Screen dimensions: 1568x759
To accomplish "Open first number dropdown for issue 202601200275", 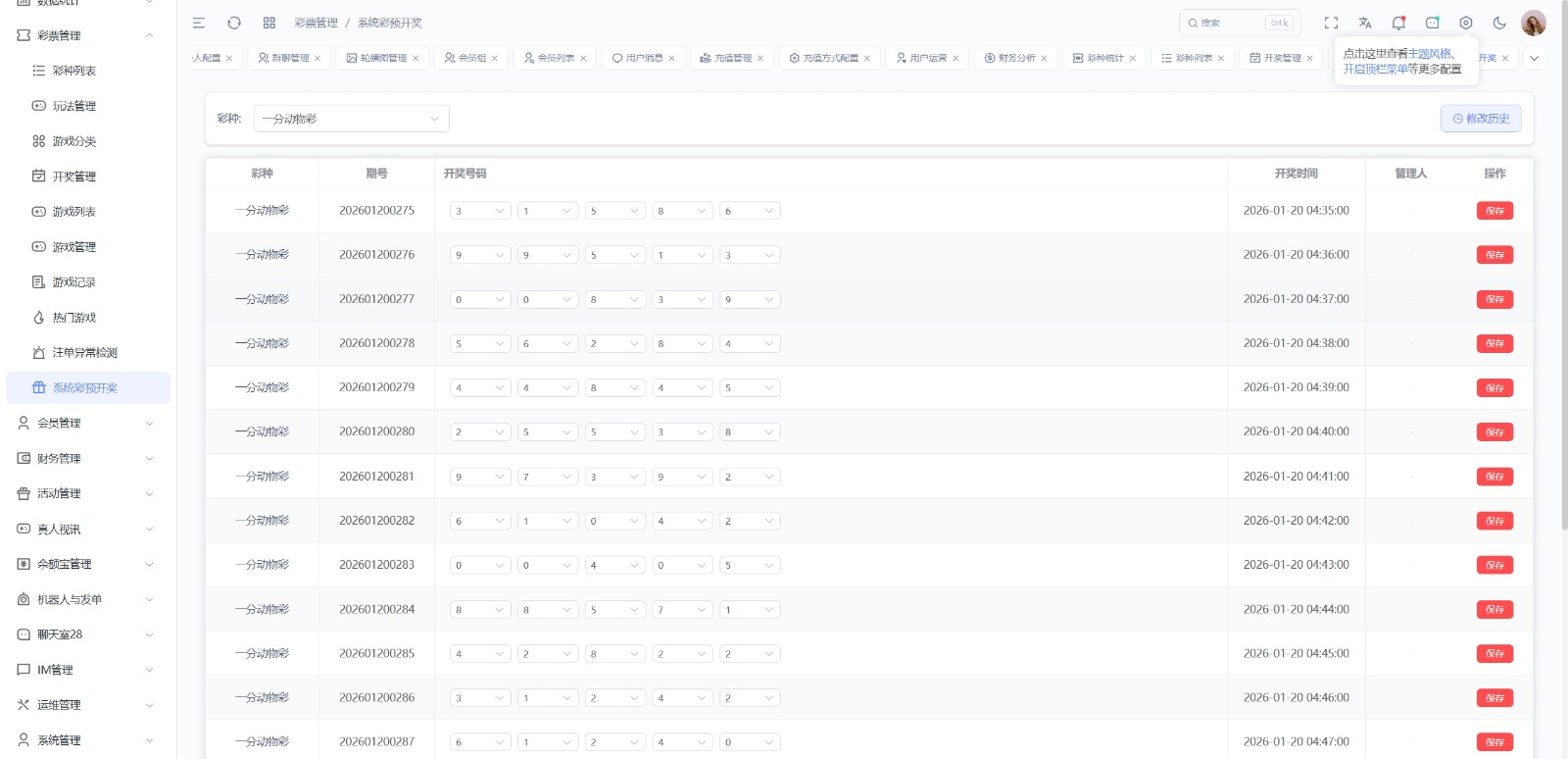I will pos(480,211).
